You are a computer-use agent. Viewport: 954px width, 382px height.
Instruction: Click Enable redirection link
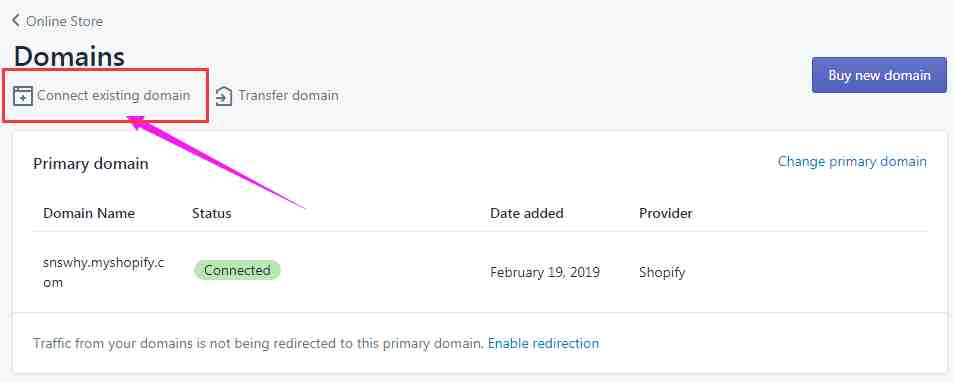click(x=543, y=343)
